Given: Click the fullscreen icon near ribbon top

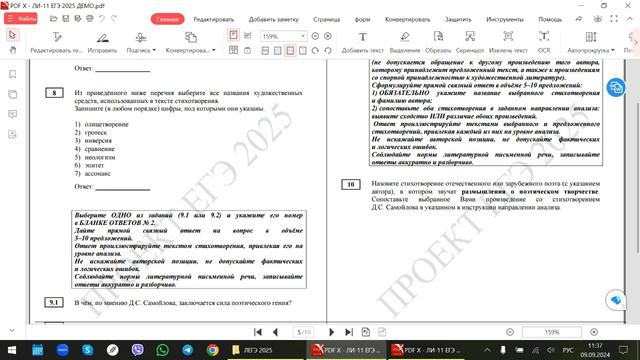Looking at the screenshot, I should tap(614, 19).
